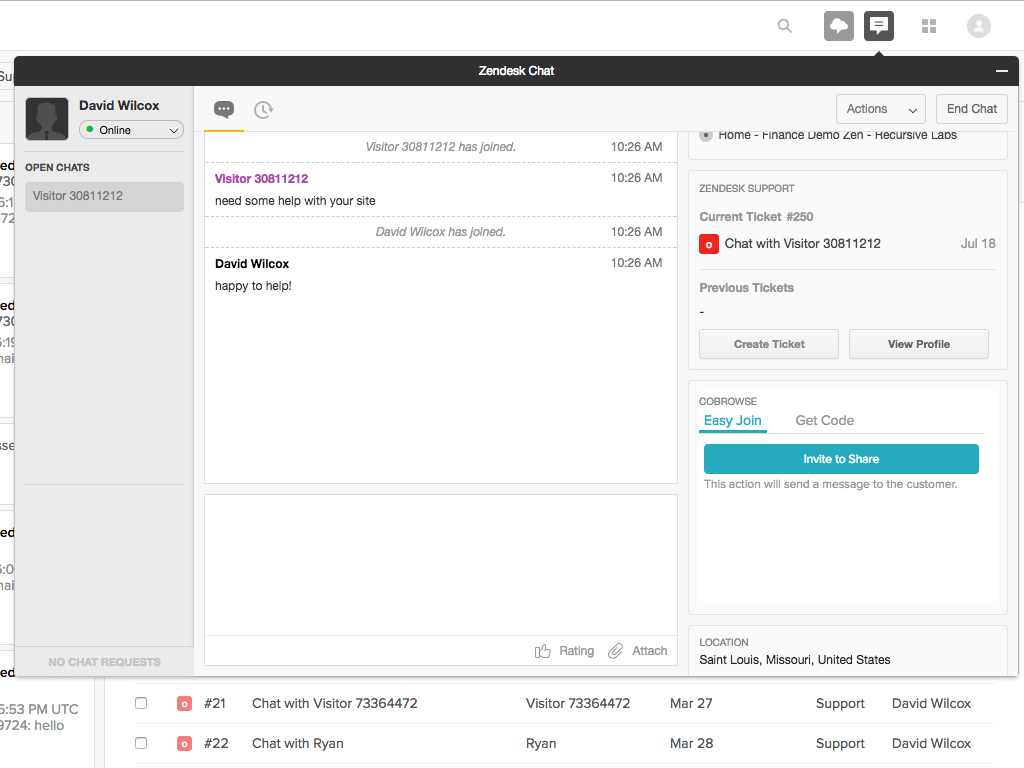Select checkbox for ticket #22
The height and width of the screenshot is (768, 1024).
coord(141,743)
